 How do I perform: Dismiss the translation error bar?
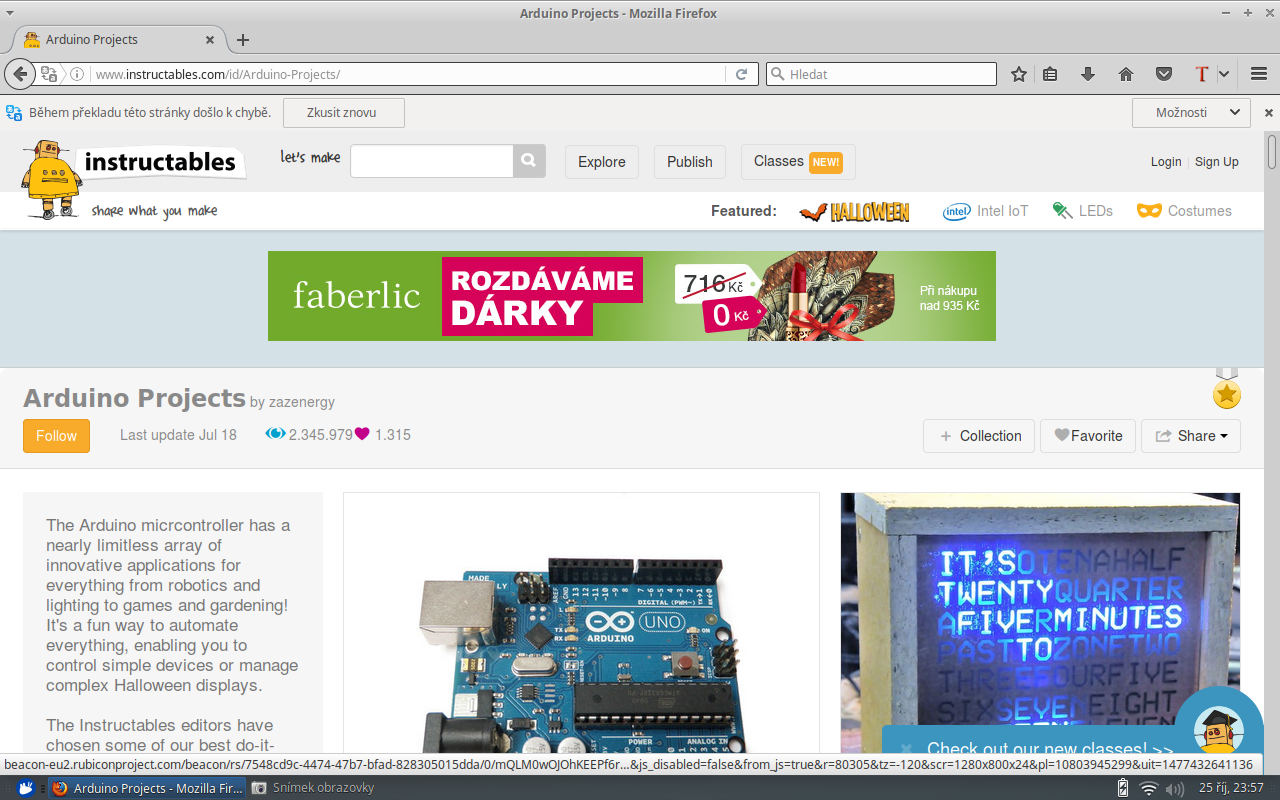coord(1268,113)
